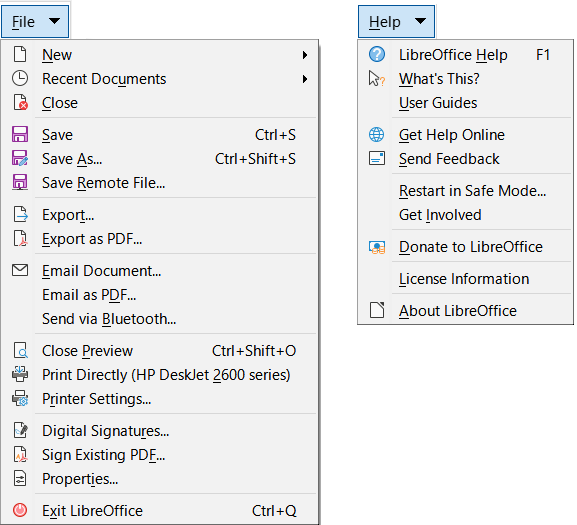Open Recent Documents entry
Screen dimensions: 577x525
(x=159, y=78)
